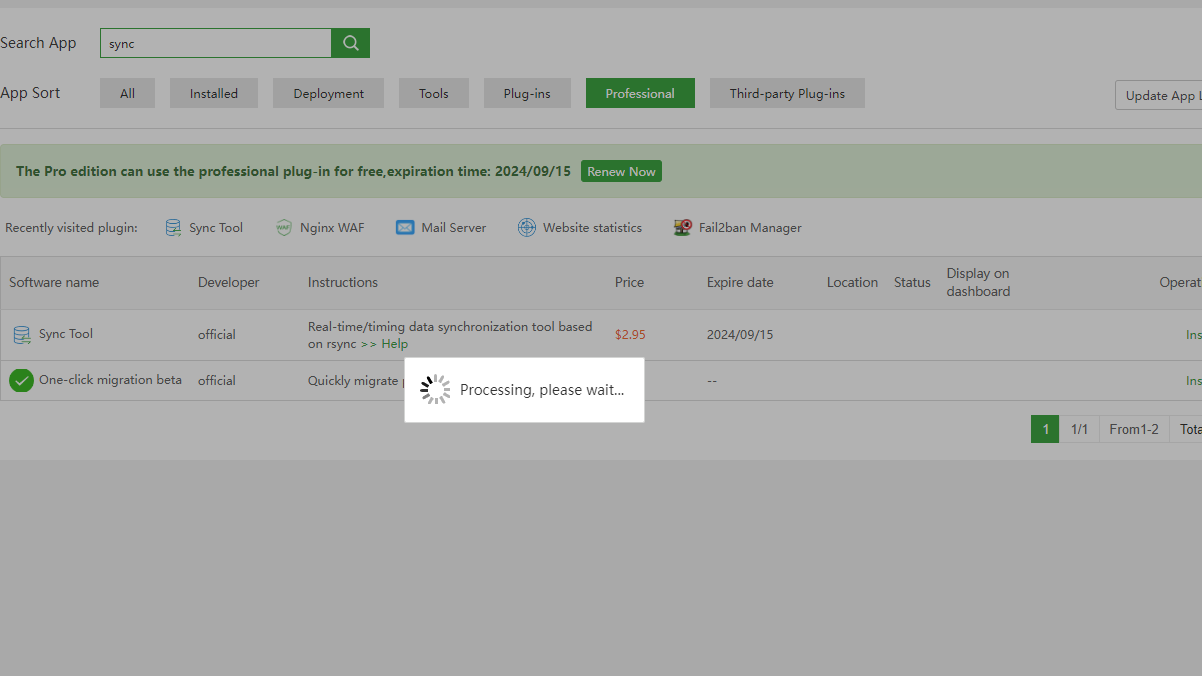Click the One-click migration green checkmark icon

(x=21, y=380)
